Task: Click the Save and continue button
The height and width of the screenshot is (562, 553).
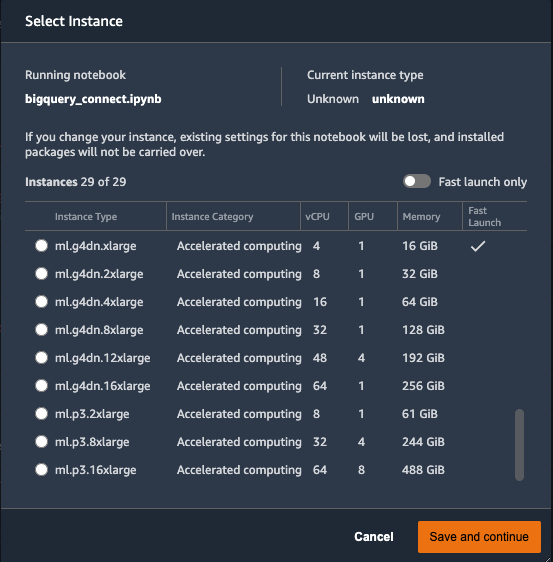Action: click(479, 537)
